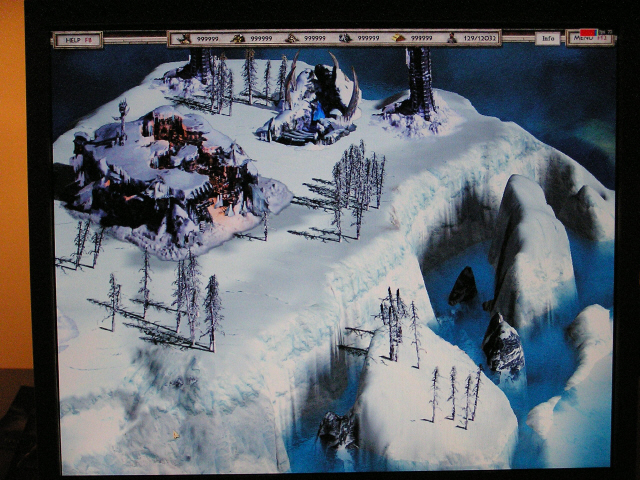Click the Info button in top bar
Viewport: 640px width, 480px height.
click(547, 38)
